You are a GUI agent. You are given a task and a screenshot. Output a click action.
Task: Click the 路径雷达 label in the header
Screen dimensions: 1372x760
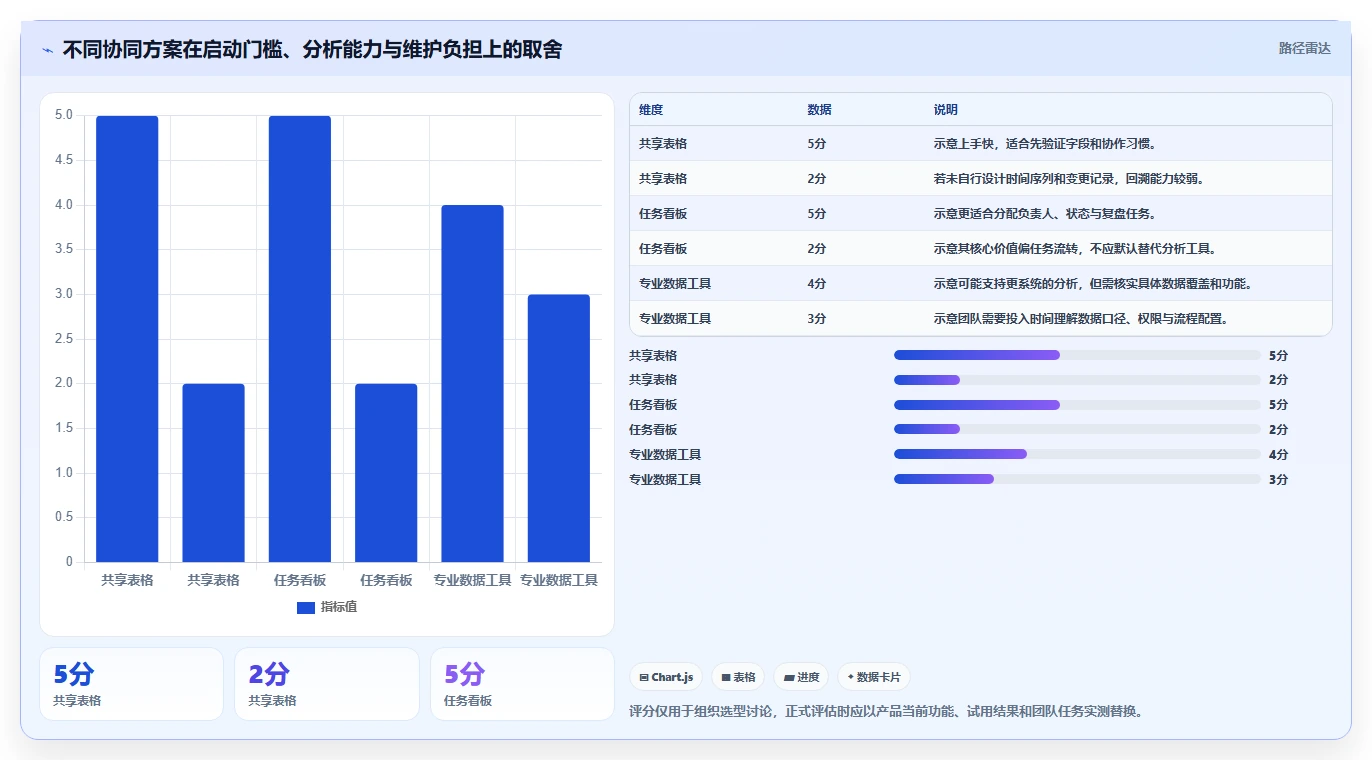click(x=1305, y=48)
